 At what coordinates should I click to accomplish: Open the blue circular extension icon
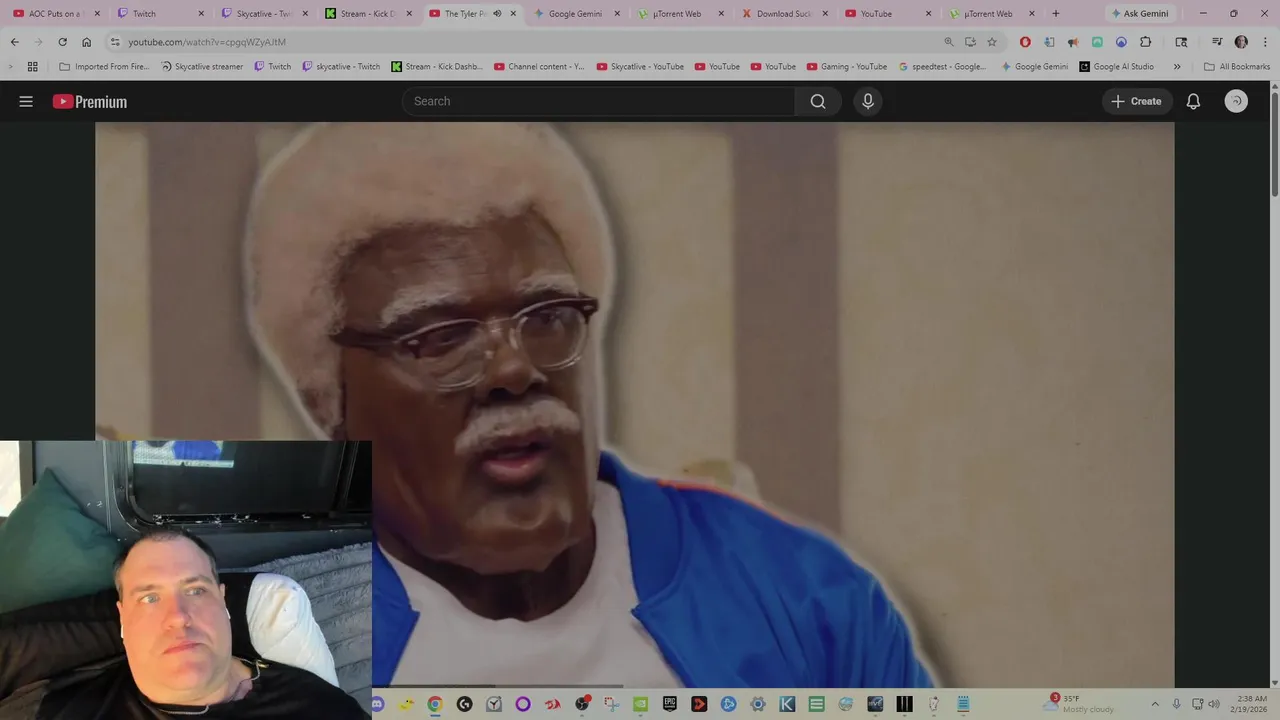click(1121, 42)
